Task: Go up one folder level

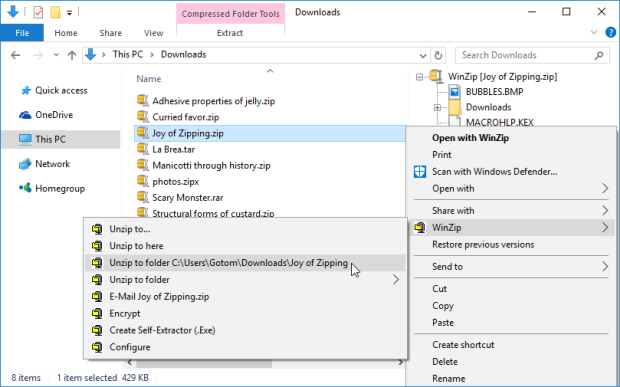Action: click(72, 55)
